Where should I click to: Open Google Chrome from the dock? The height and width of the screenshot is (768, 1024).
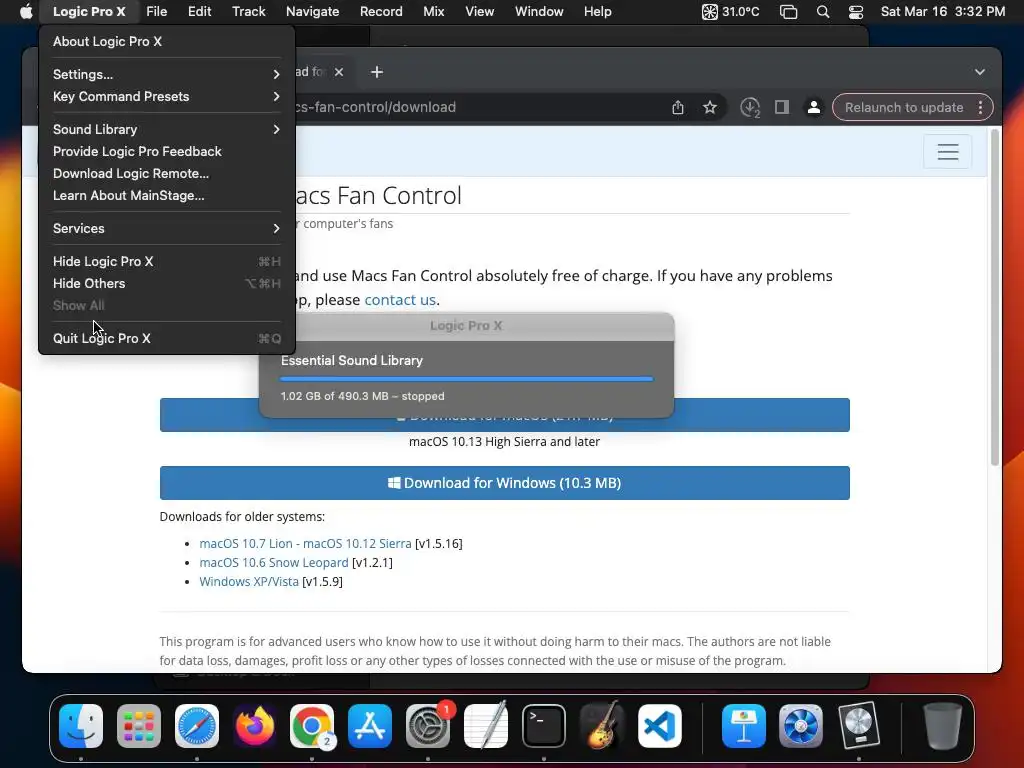pos(312,726)
